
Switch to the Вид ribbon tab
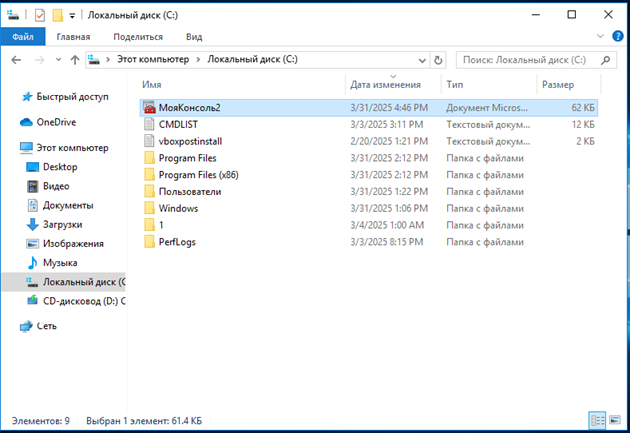tap(194, 37)
